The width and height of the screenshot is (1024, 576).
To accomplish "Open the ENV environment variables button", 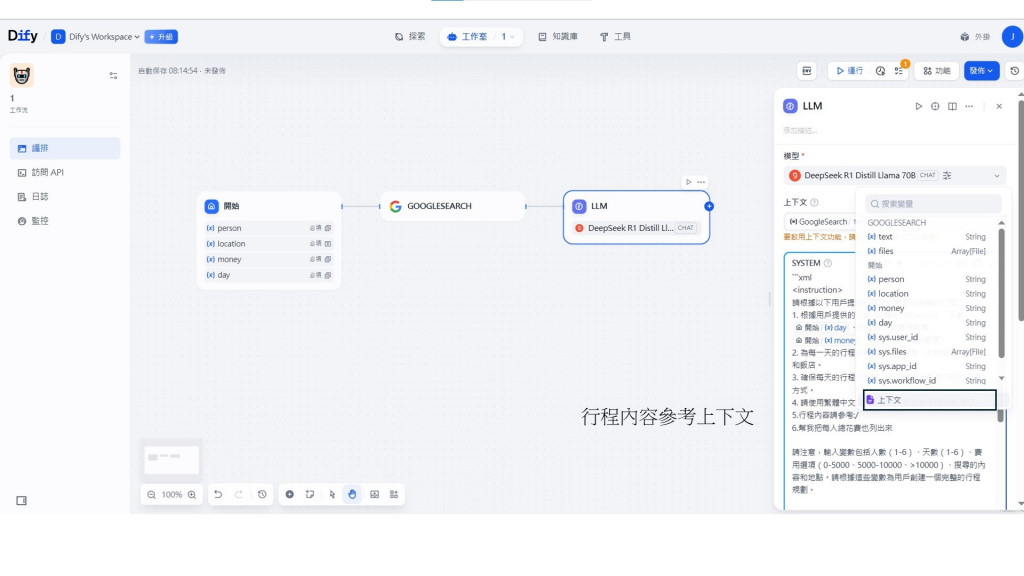I will point(807,71).
